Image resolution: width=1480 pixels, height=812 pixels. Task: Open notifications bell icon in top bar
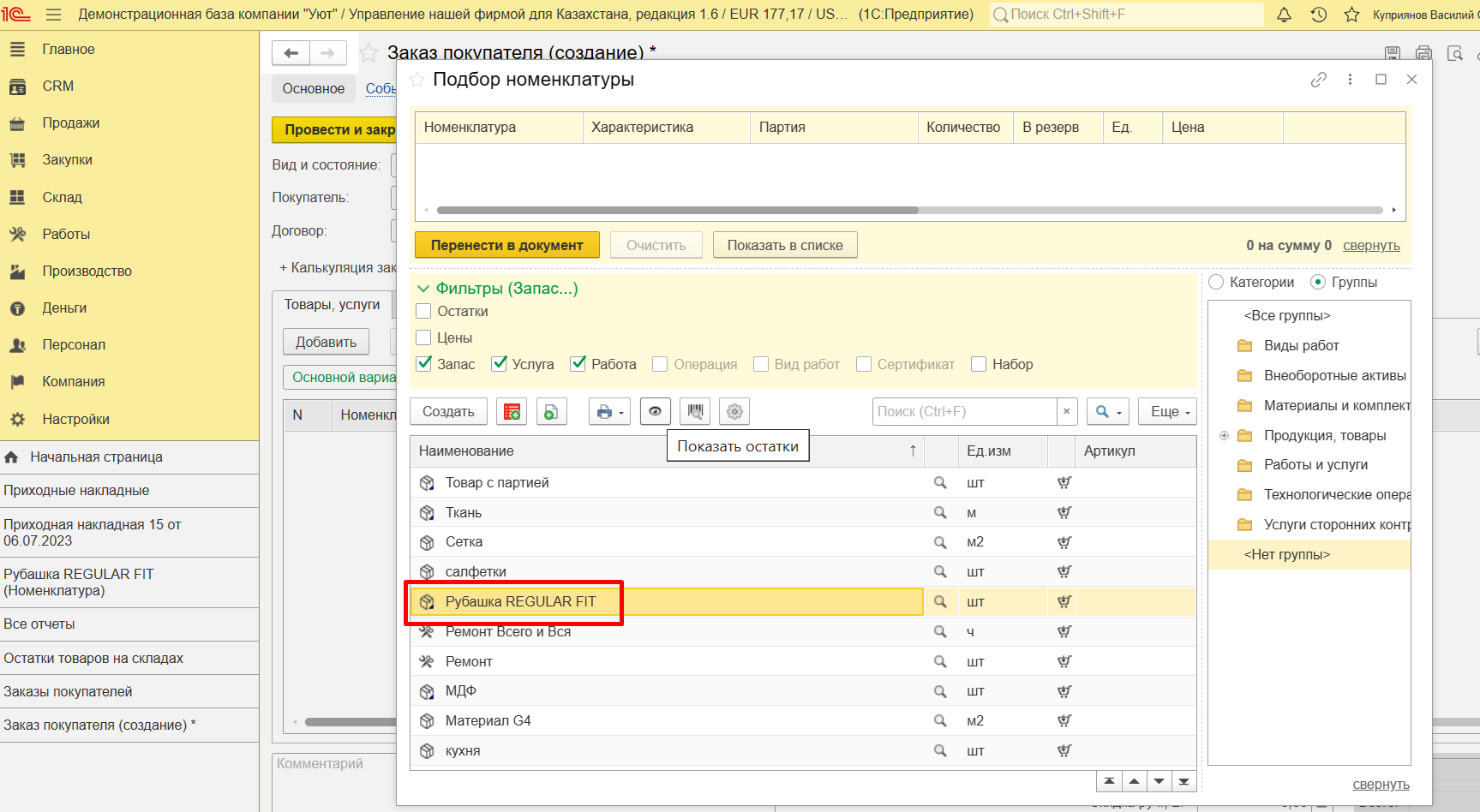coord(1284,15)
